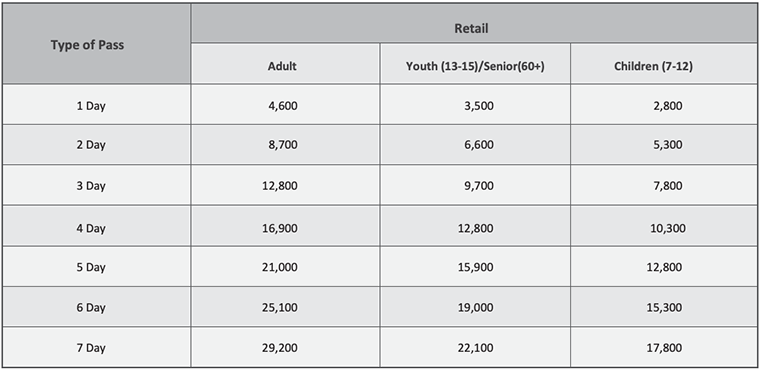
Task: Click the Type of Pass header cell
Action: point(96,44)
